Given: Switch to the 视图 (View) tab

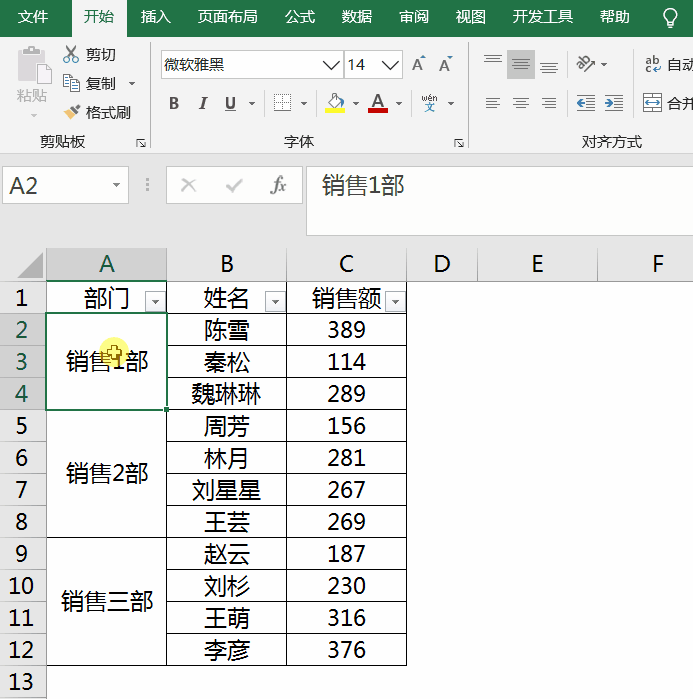Looking at the screenshot, I should 471,17.
